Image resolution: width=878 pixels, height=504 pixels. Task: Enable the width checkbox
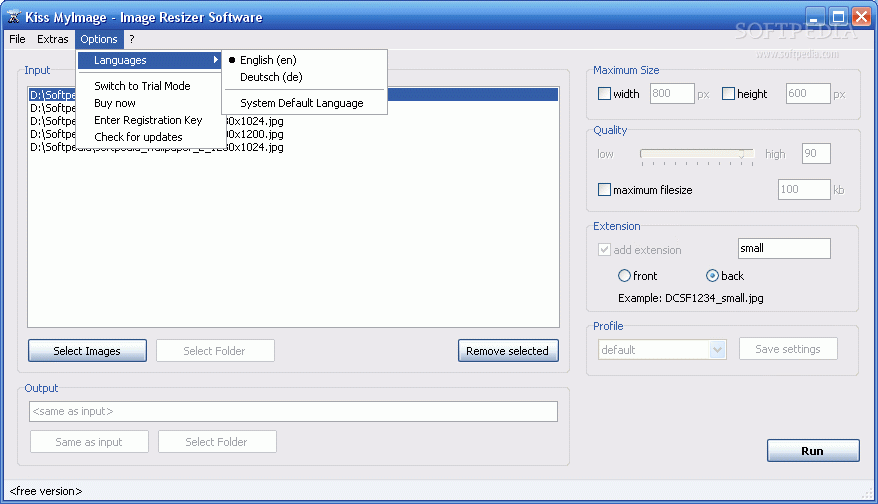coord(604,94)
